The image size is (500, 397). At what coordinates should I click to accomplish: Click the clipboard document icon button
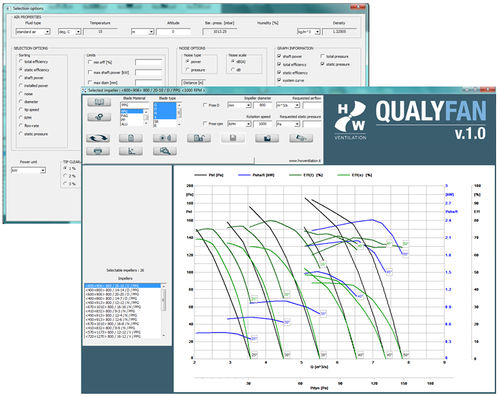pos(131,138)
